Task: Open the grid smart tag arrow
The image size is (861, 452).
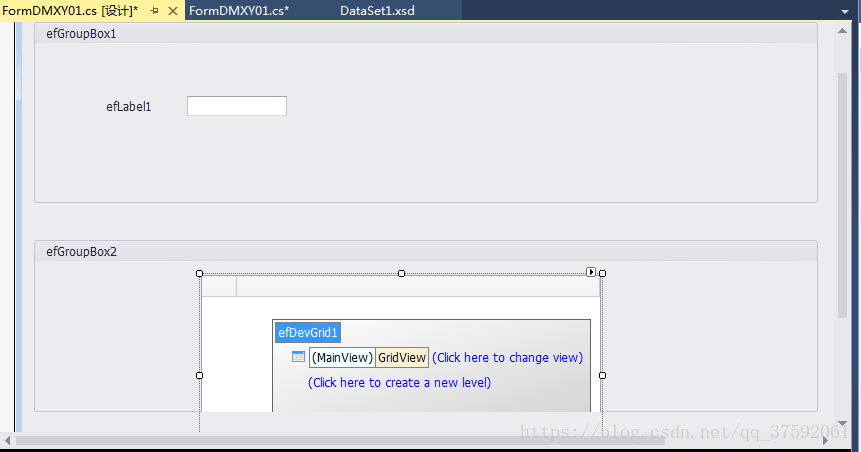Action: 591,272
